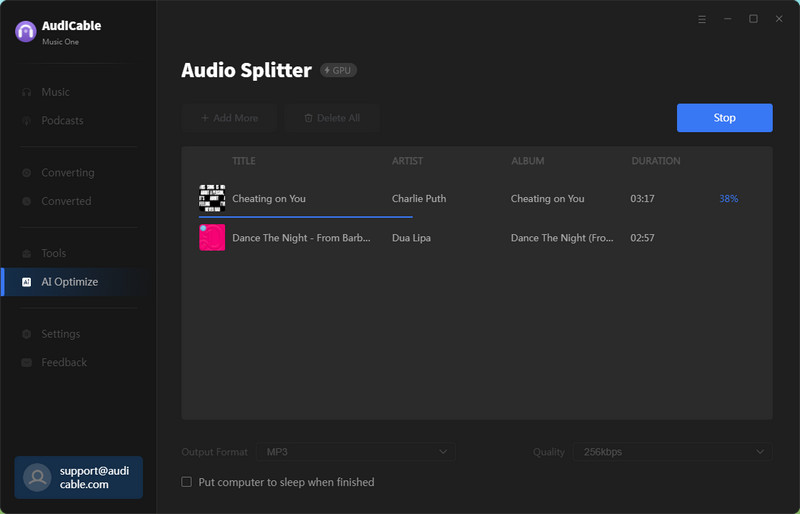This screenshot has width=800, height=514.
Task: Click the Converted clock sidebar icon
Action: (x=27, y=202)
